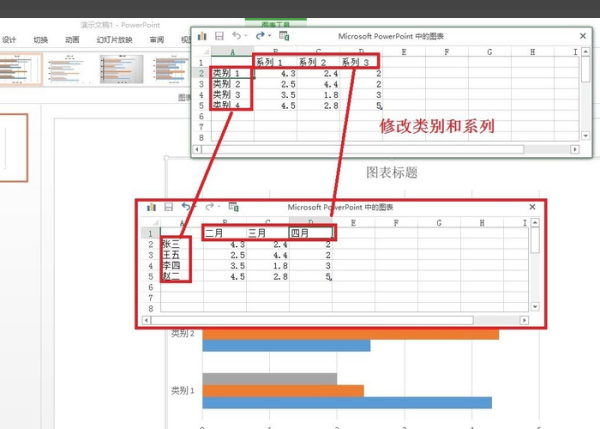Select the gray bar of 类别 1
This screenshot has width=600, height=429.
tap(269, 379)
